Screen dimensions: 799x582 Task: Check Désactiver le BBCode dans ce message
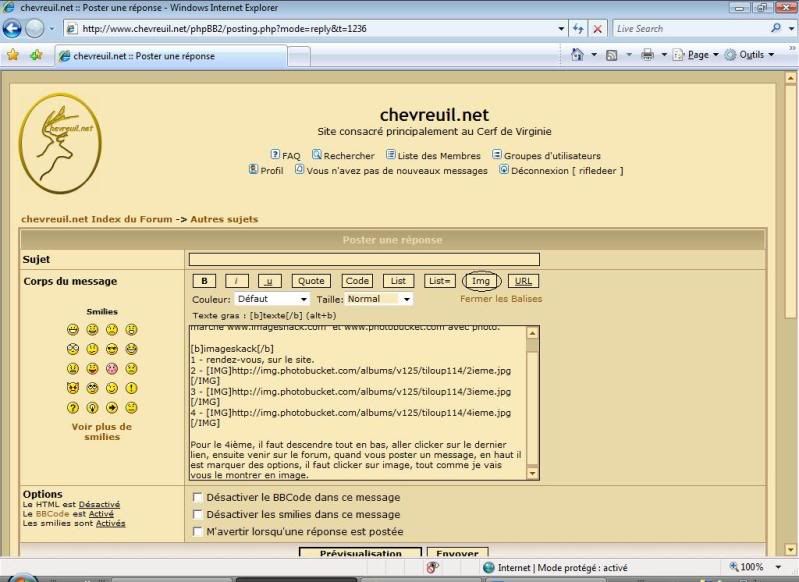coord(197,497)
